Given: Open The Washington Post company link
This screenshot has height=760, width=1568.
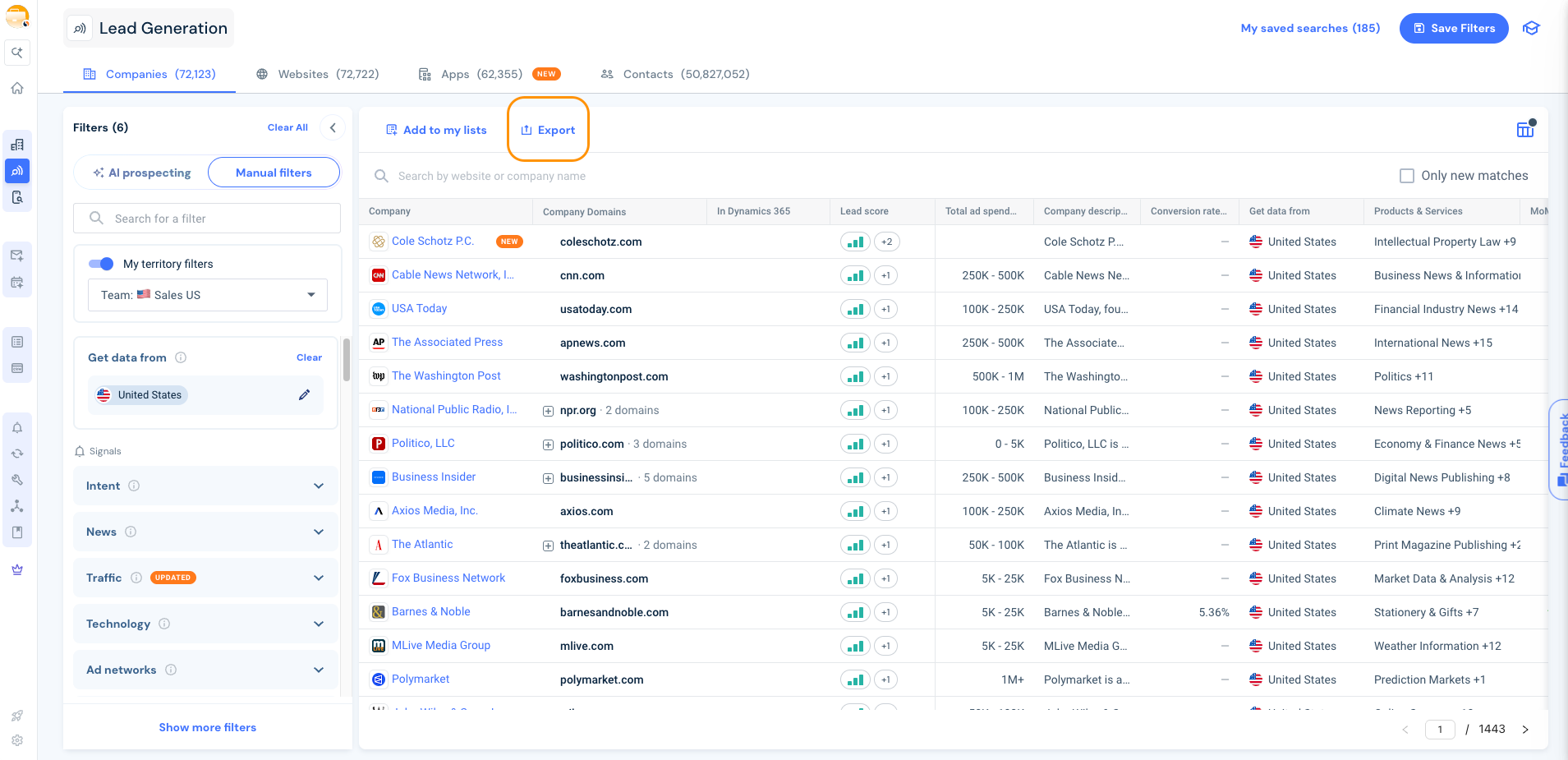Looking at the screenshot, I should pyautogui.click(x=446, y=375).
